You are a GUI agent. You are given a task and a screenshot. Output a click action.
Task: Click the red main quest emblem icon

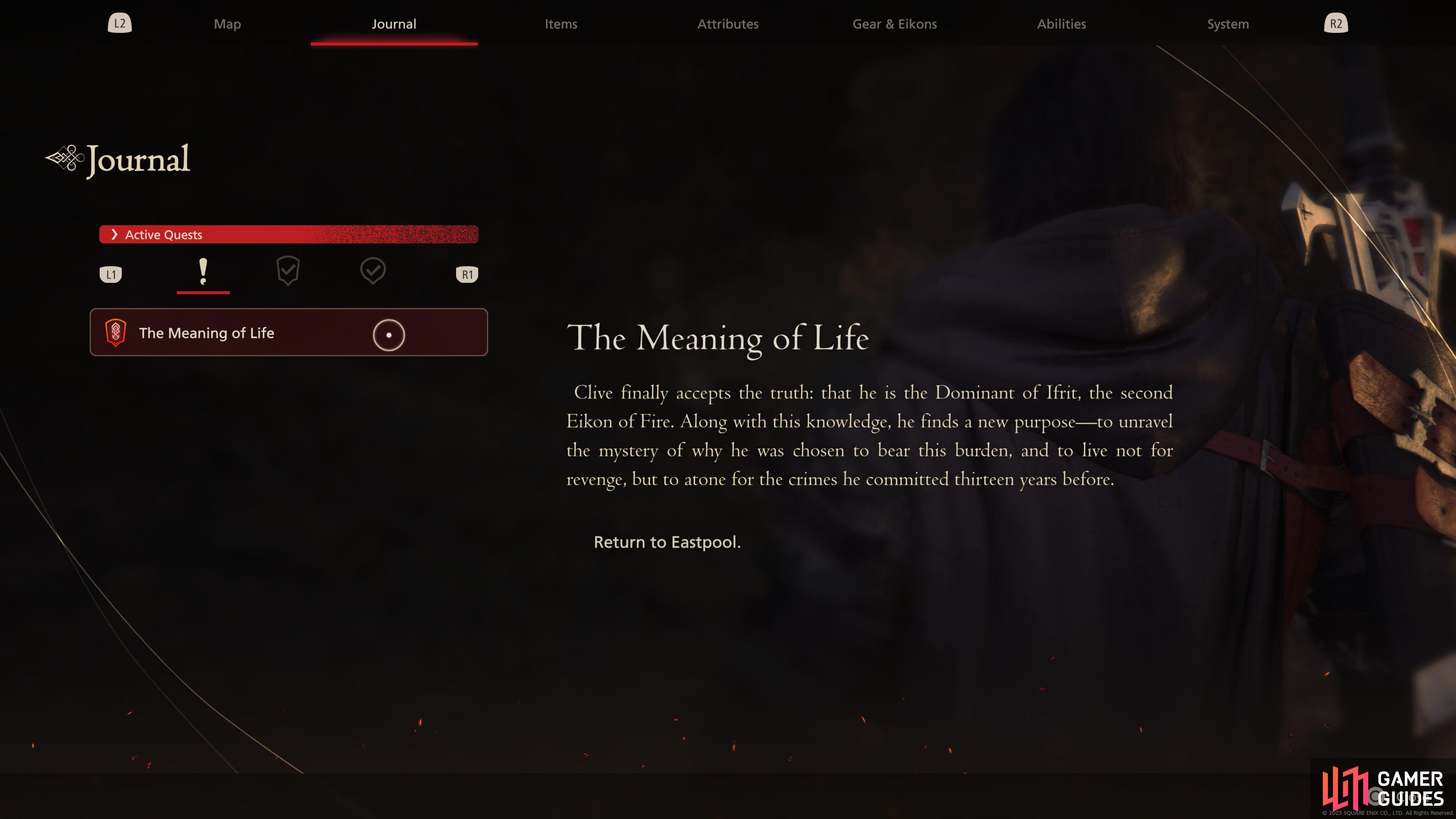pyautogui.click(x=115, y=333)
